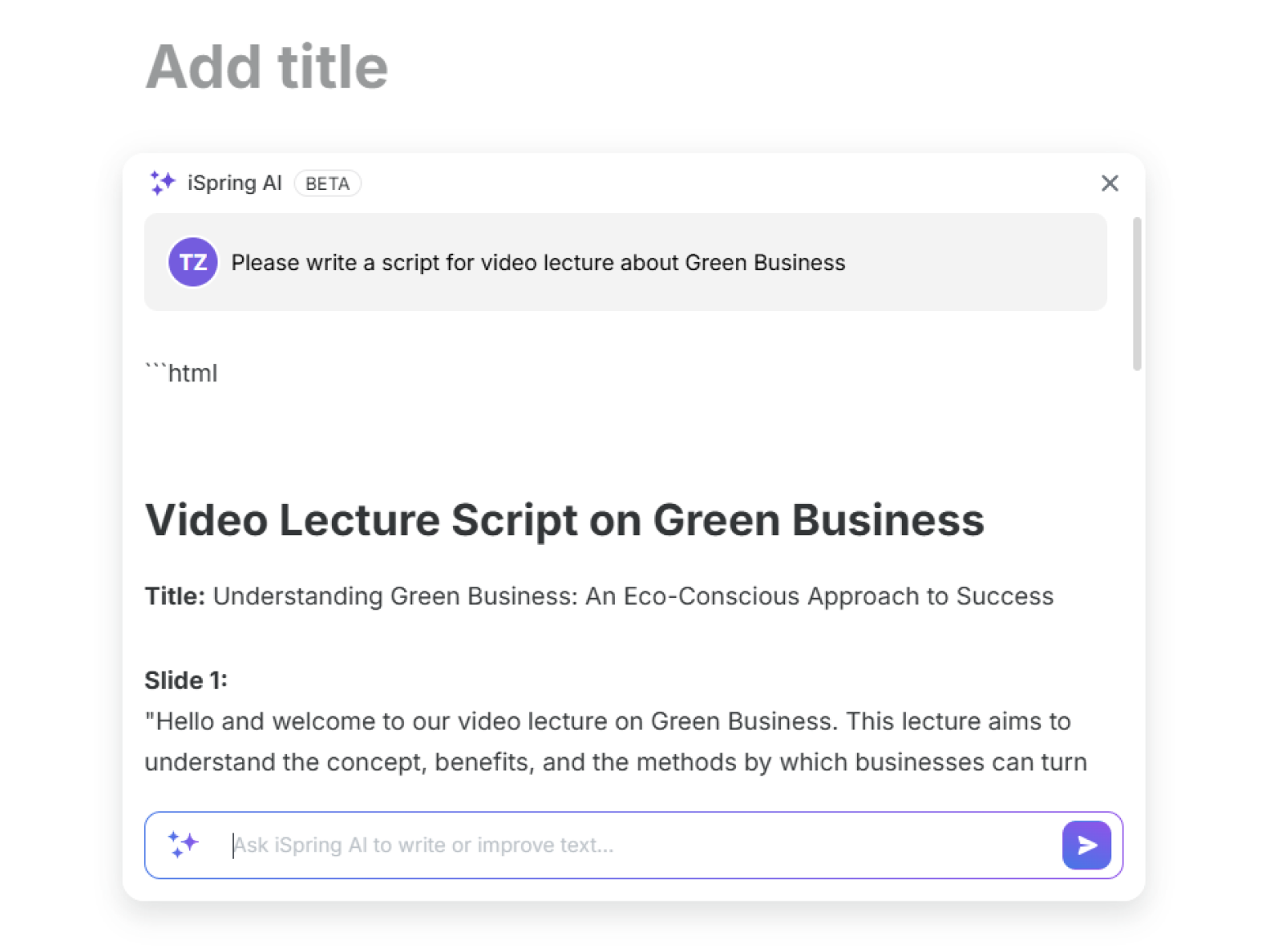The height and width of the screenshot is (952, 1270).
Task: Click the ```html text line
Action: click(x=181, y=373)
